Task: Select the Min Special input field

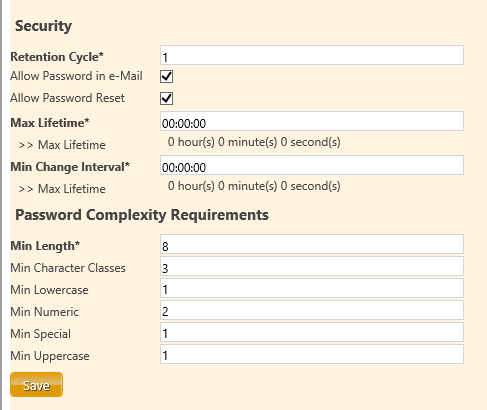Action: click(312, 332)
